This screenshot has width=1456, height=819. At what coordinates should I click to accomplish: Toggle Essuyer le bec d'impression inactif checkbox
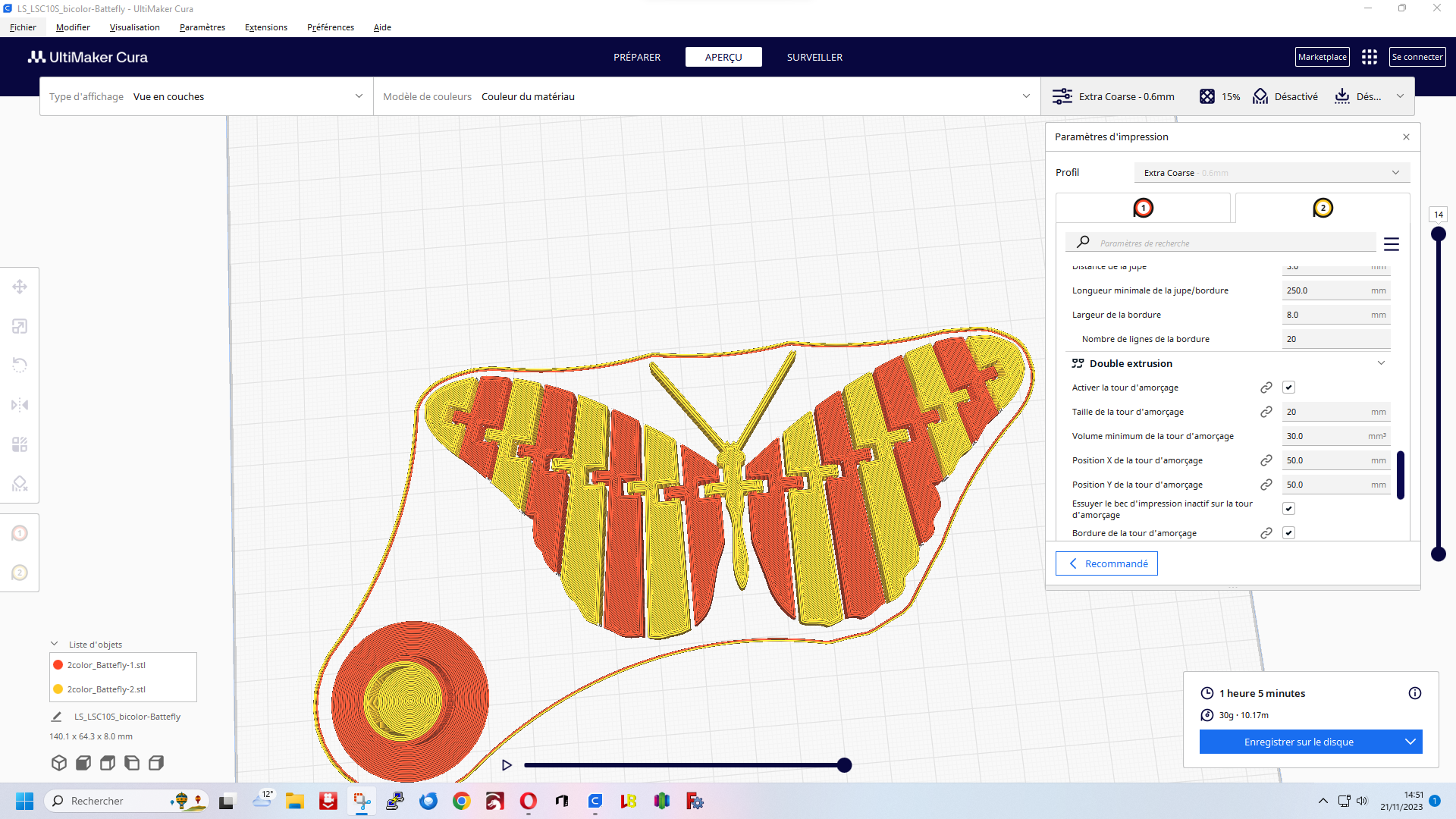1288,509
